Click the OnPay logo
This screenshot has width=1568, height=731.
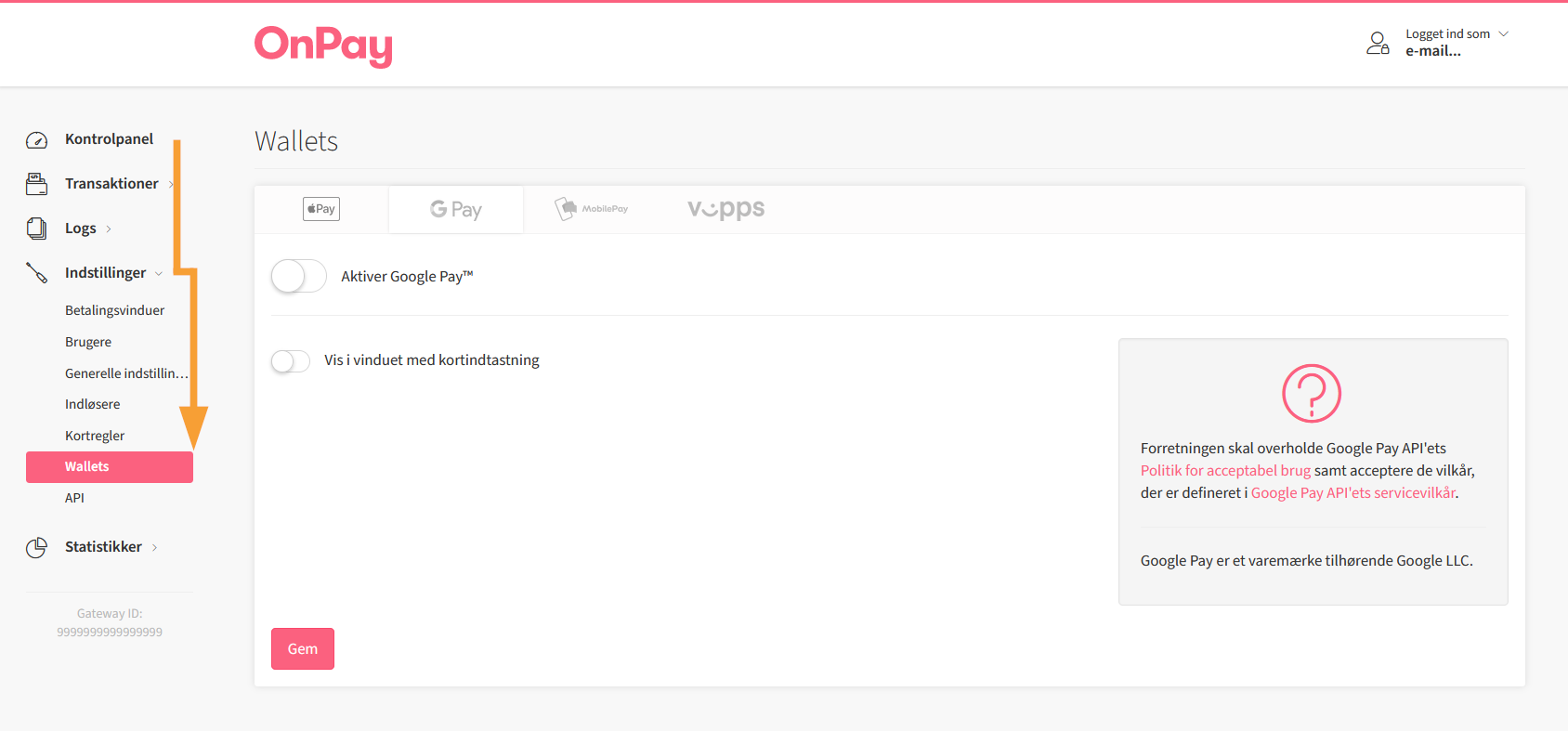pos(323,46)
